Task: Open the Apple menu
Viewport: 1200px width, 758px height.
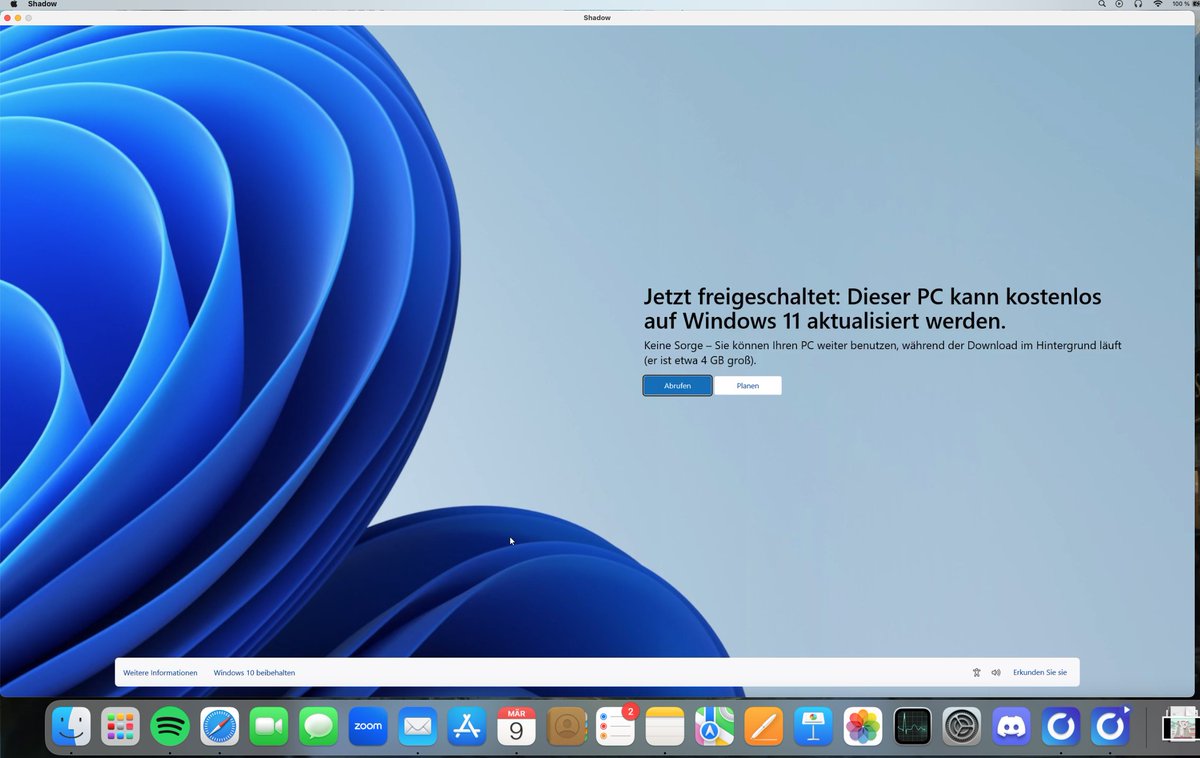Action: pyautogui.click(x=13, y=4)
